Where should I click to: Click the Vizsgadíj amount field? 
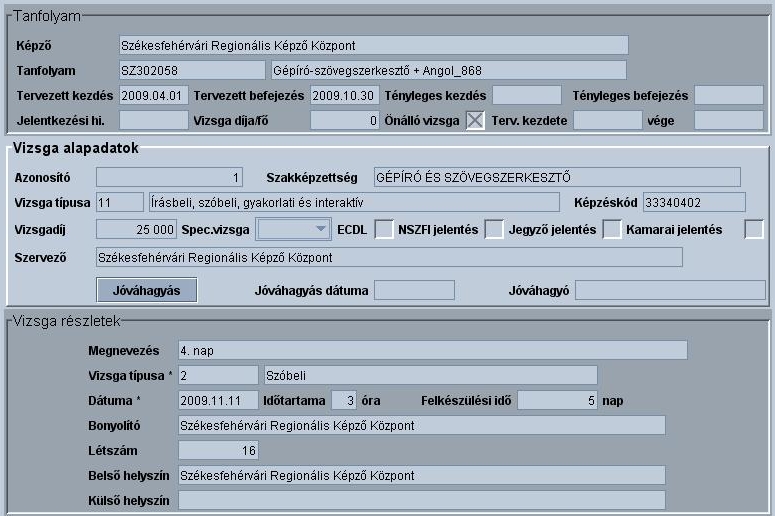(x=137, y=230)
